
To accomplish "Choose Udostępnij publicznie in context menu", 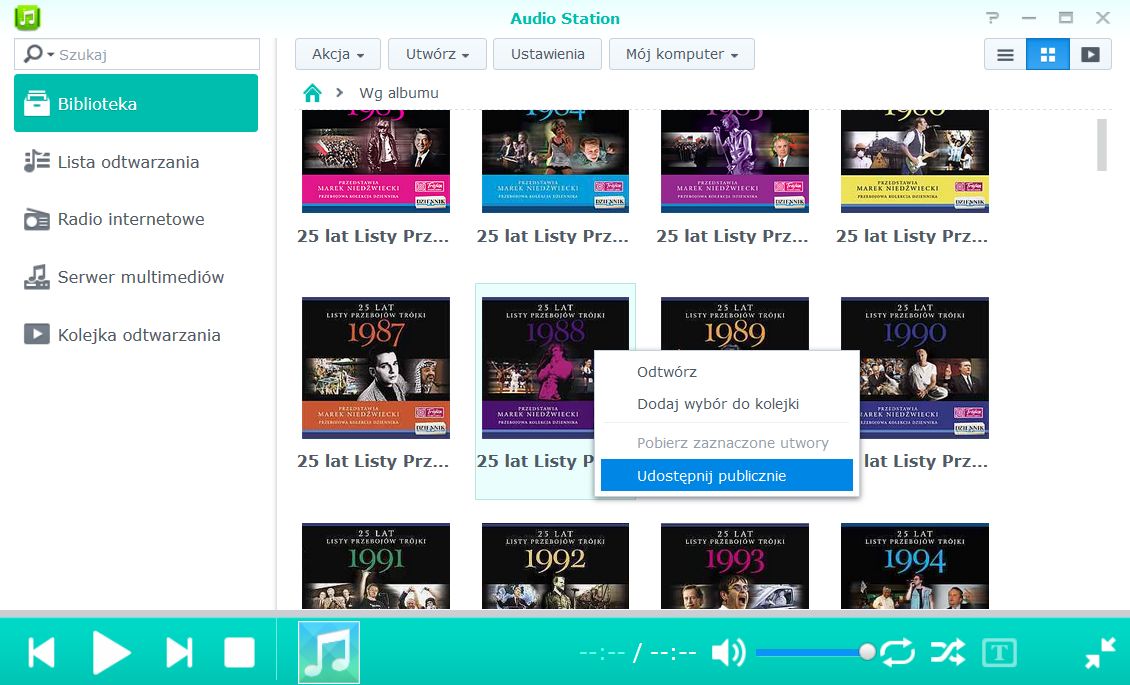I will 726,475.
